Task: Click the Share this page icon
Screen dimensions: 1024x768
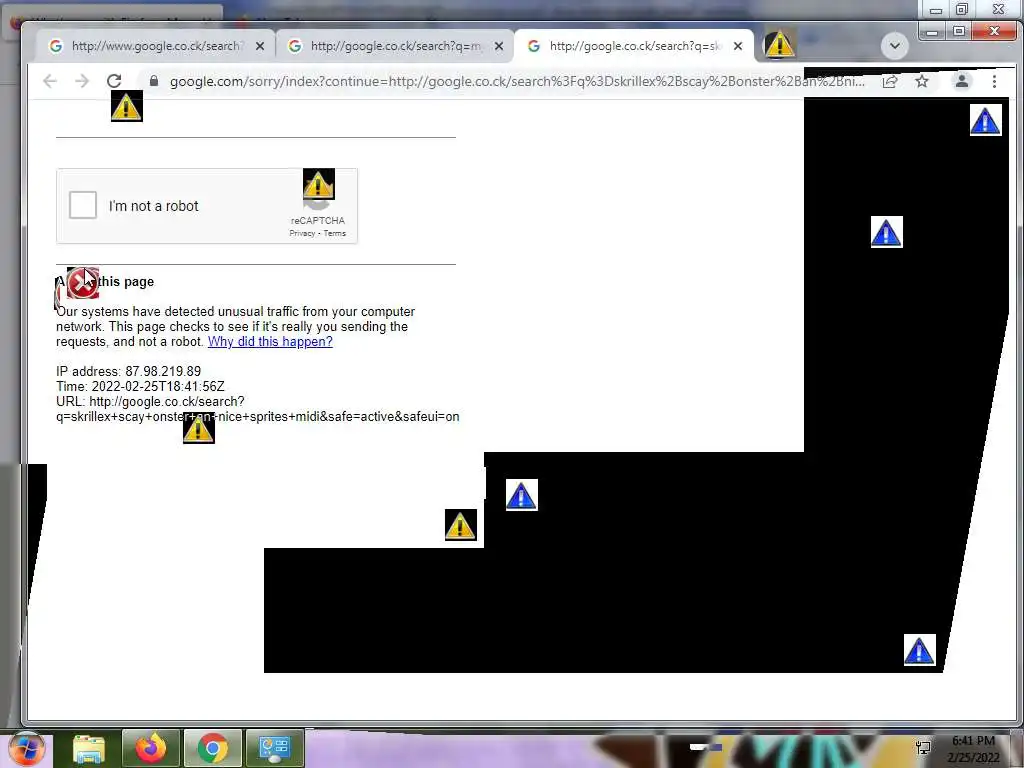Action: point(889,82)
